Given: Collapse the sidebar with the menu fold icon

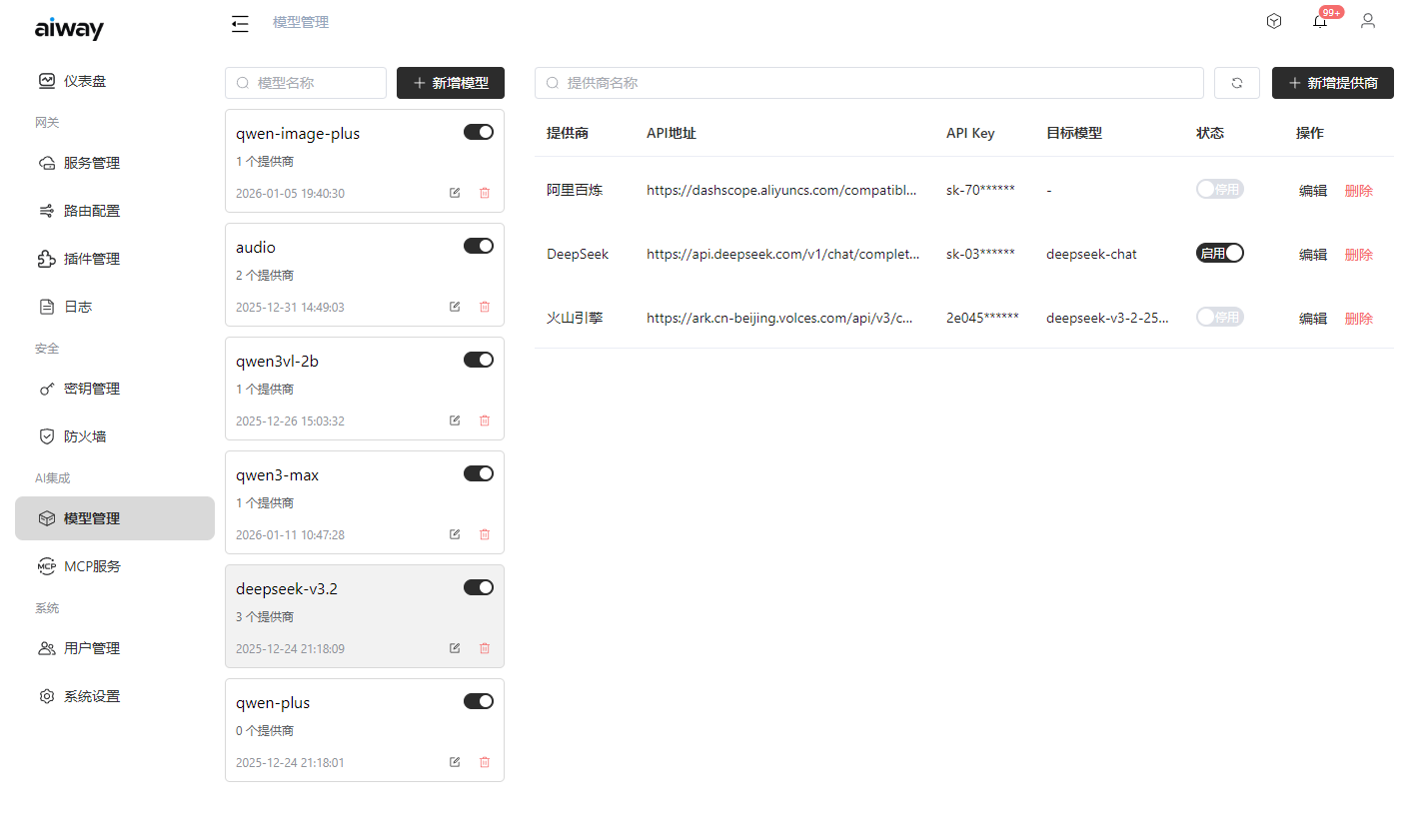Looking at the screenshot, I should [x=240, y=23].
